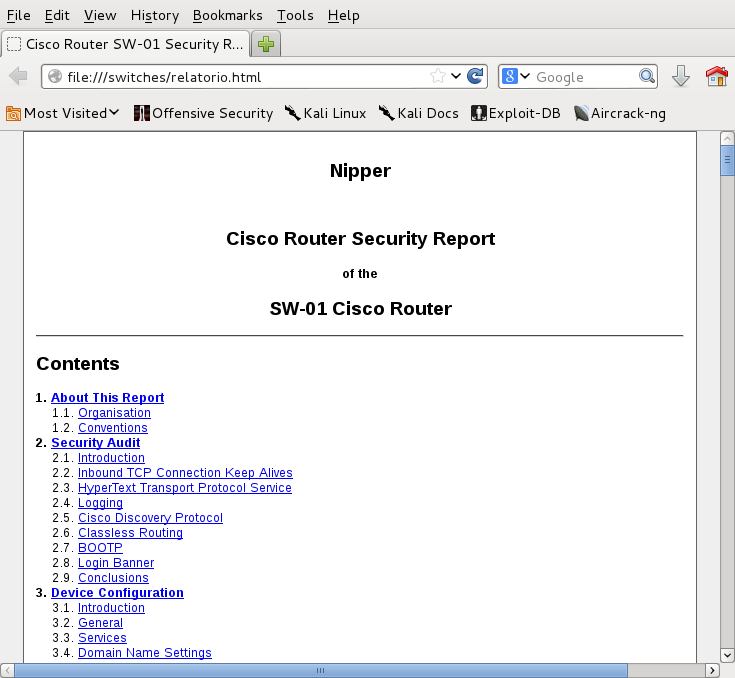This screenshot has height=678, width=735.
Task: Open a new tab with the green plus
Action: [266, 44]
